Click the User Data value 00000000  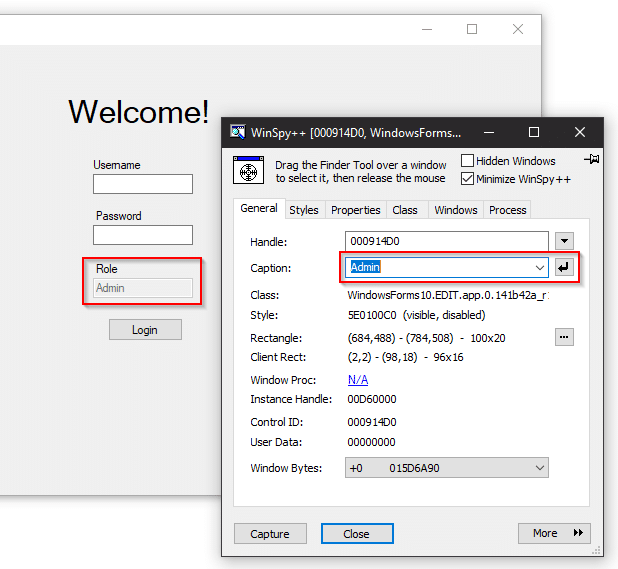point(371,442)
